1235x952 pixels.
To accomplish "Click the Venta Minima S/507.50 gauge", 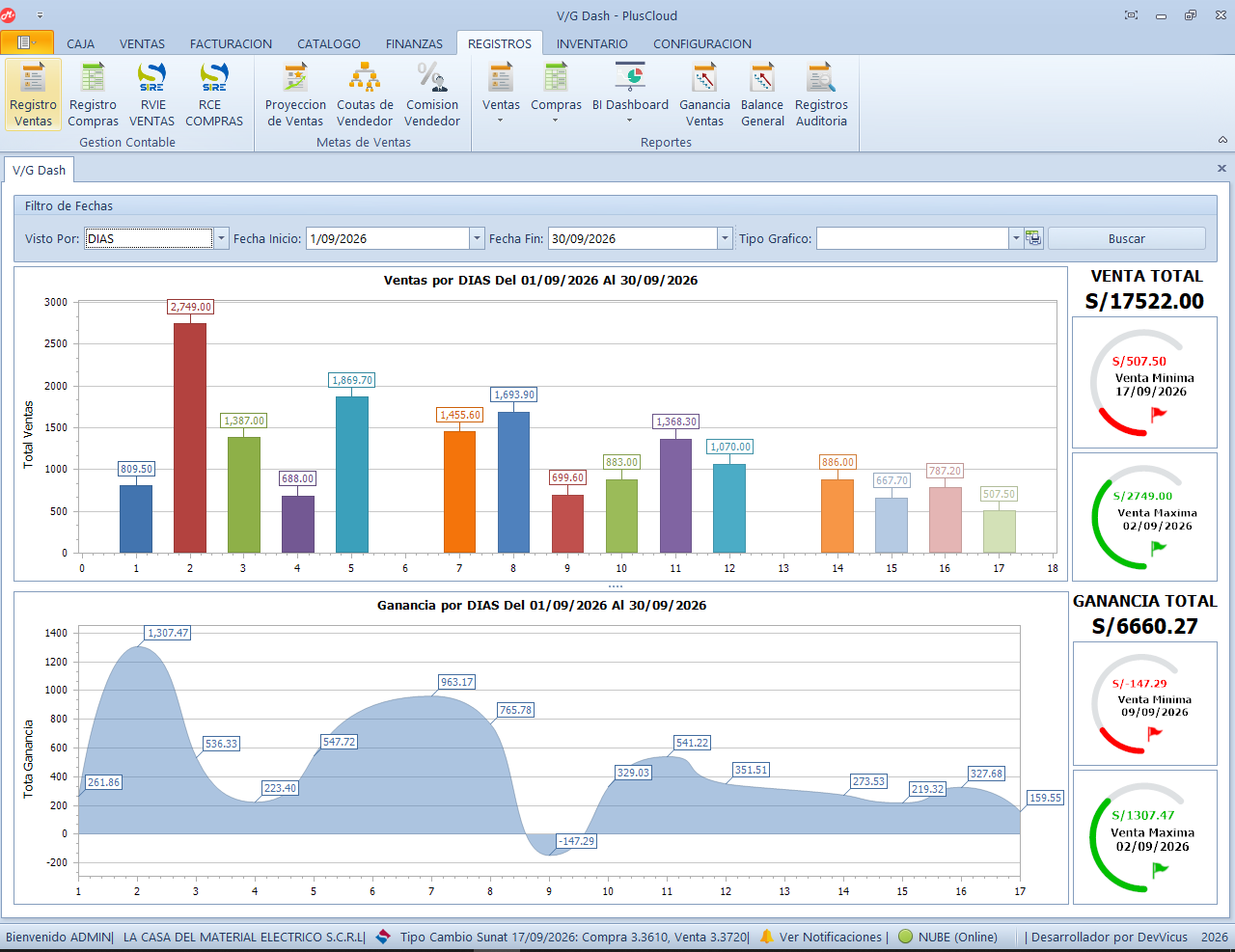I will (x=1144, y=382).
